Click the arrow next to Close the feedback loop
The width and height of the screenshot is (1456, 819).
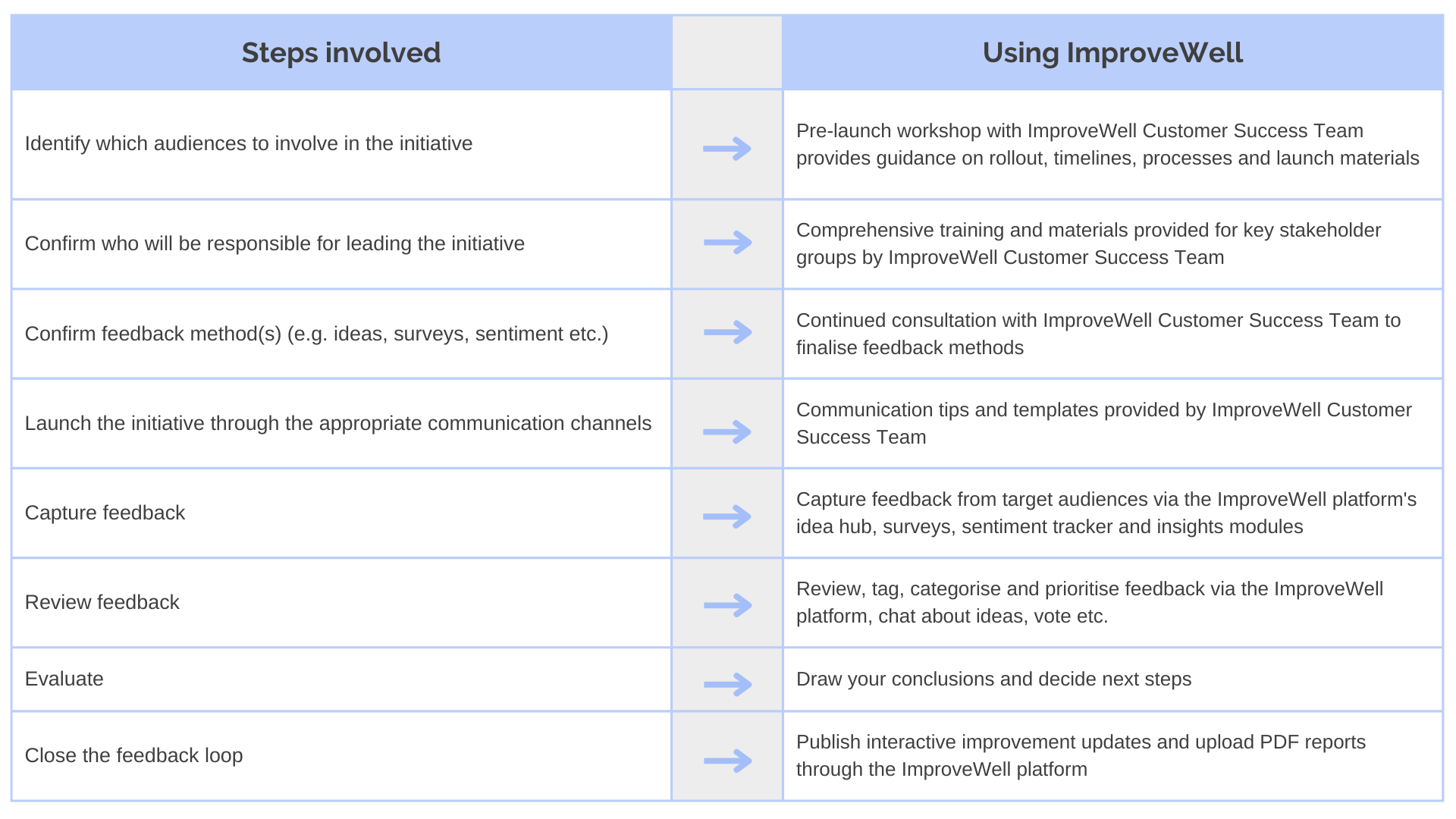click(727, 761)
